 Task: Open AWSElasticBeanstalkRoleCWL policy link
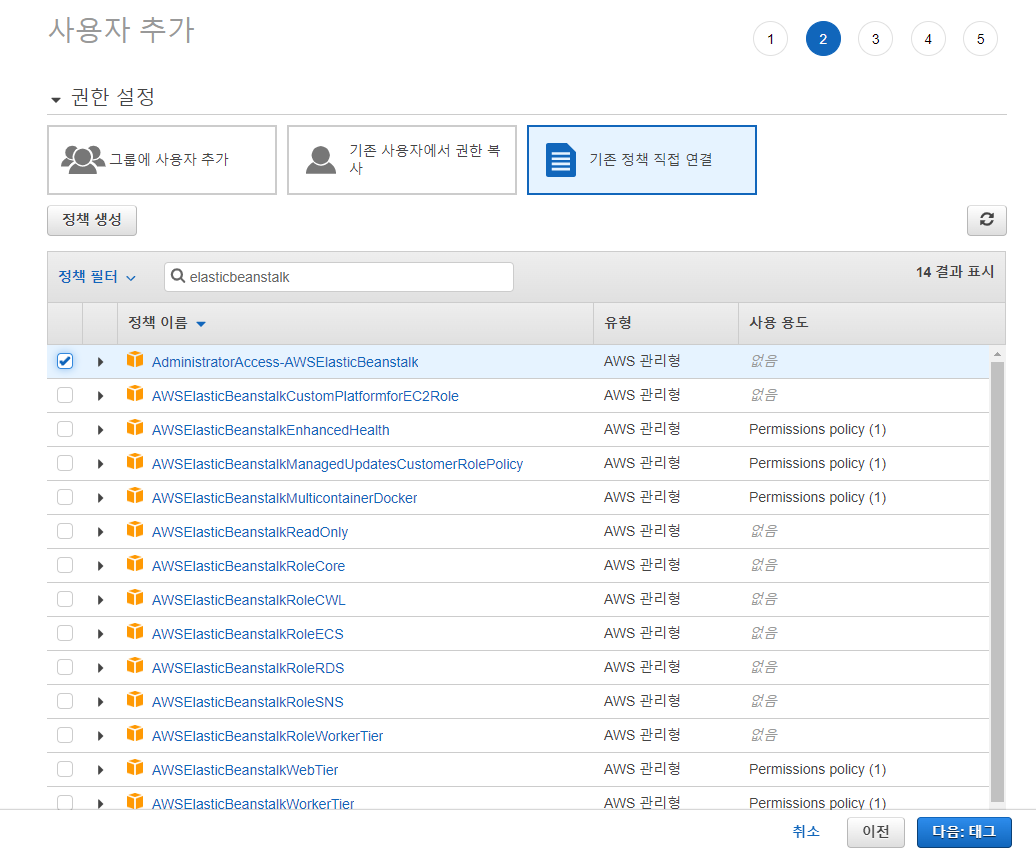click(x=248, y=600)
